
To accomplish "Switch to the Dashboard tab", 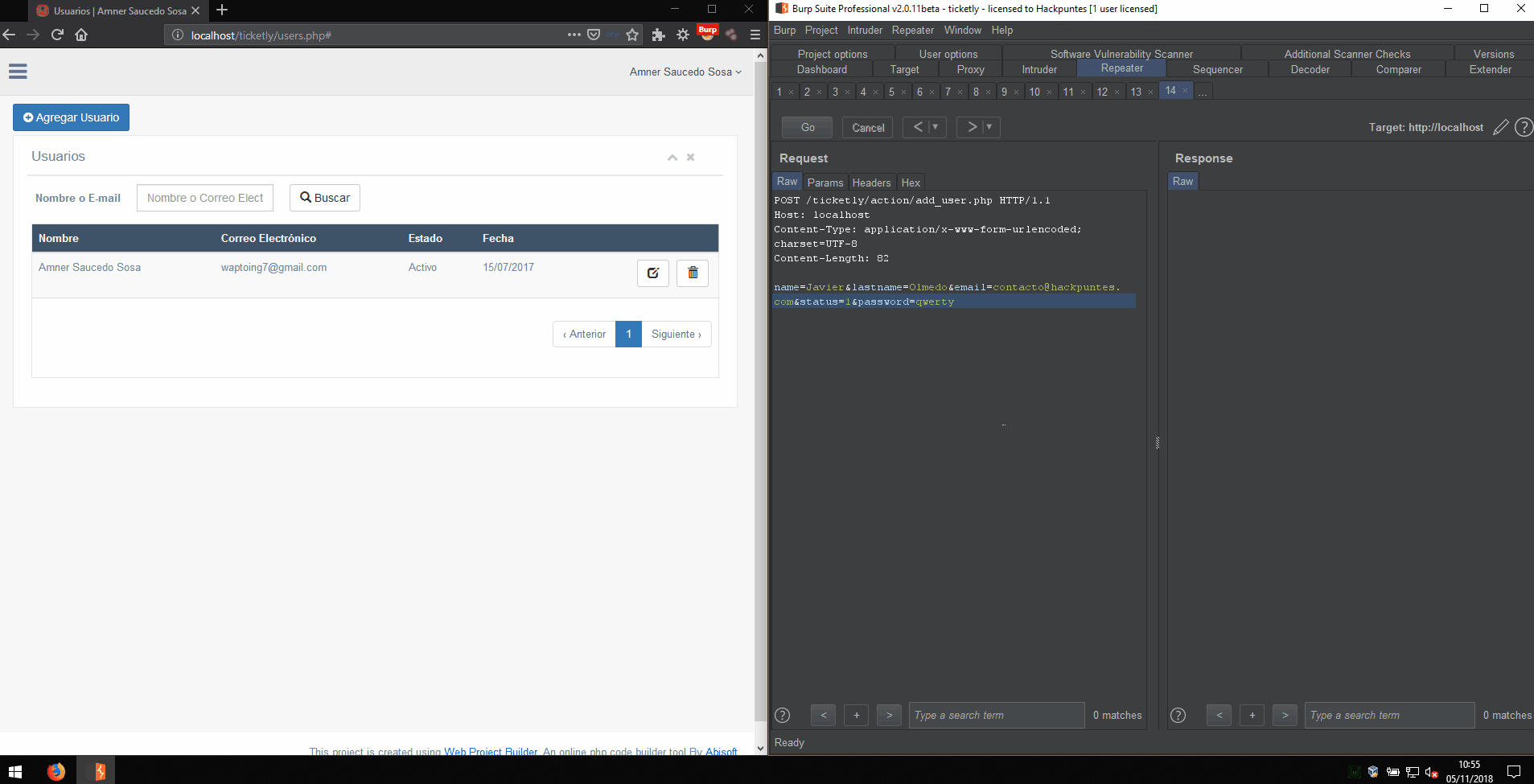I will tap(822, 70).
